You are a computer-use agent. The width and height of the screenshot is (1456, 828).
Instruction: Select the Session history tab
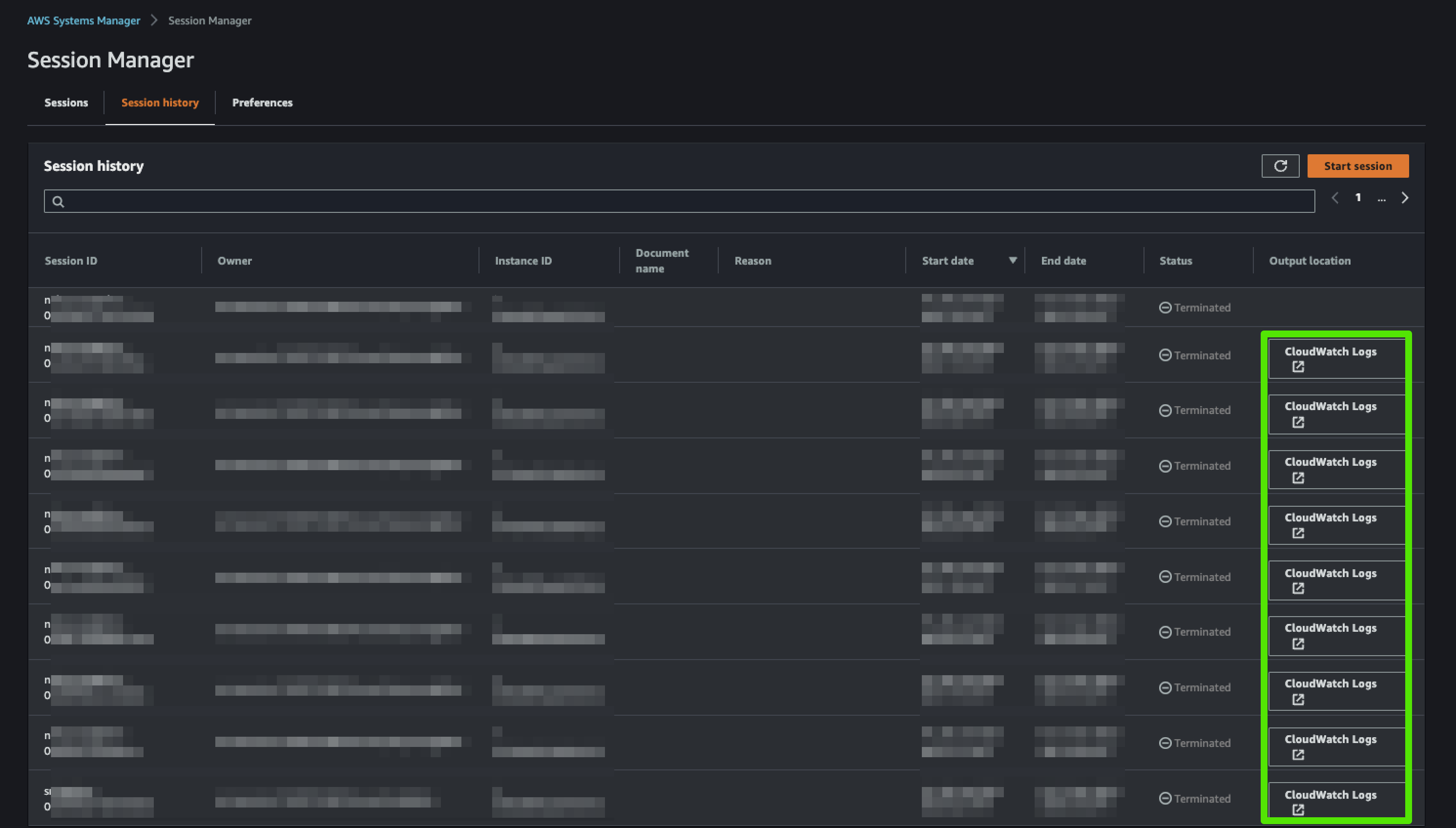click(160, 103)
